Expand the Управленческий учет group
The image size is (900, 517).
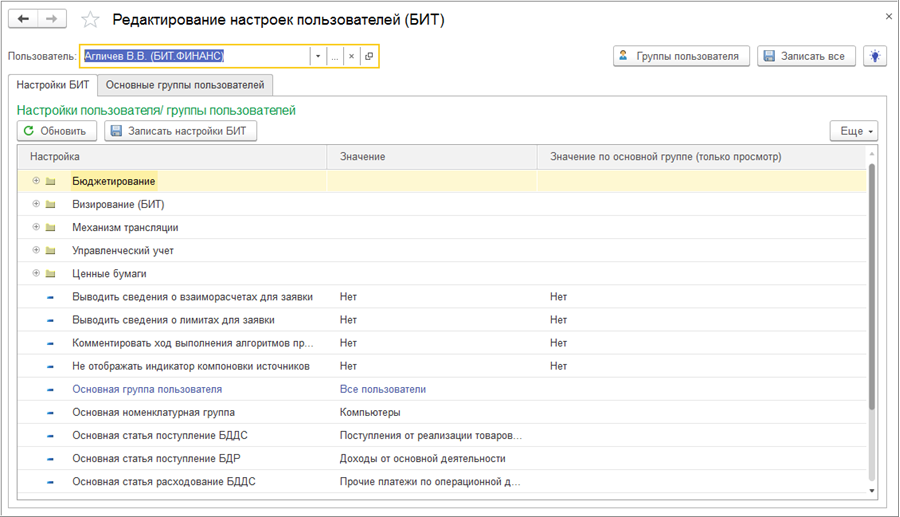click(x=36, y=250)
